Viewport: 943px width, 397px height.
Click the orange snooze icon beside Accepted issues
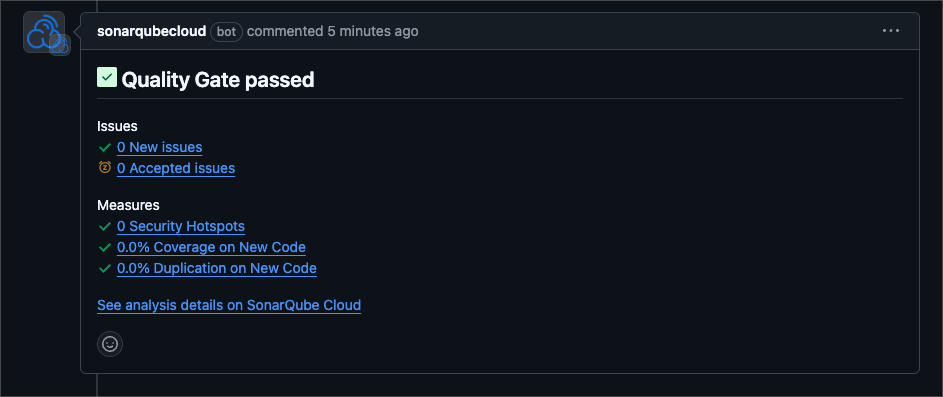pyautogui.click(x=105, y=168)
